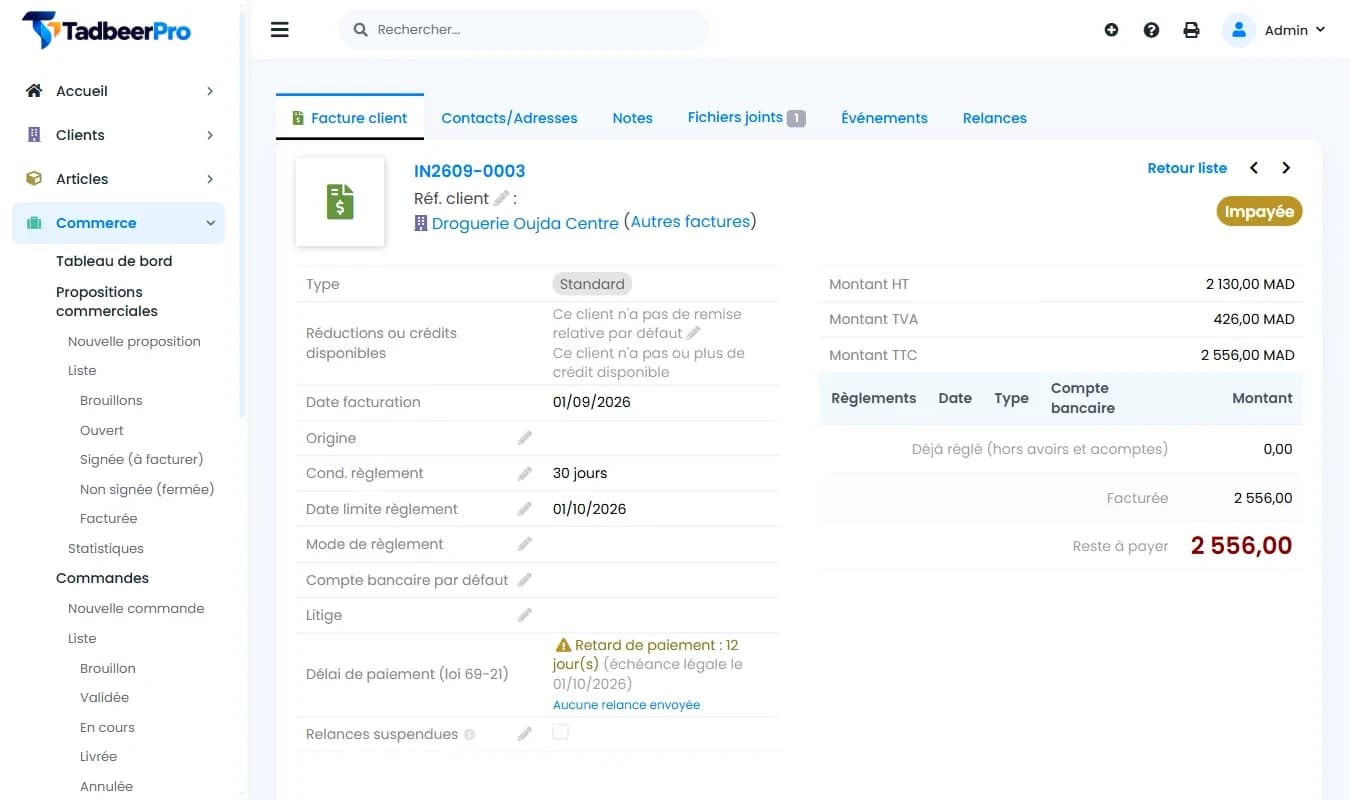Image resolution: width=1350 pixels, height=800 pixels.
Task: Switch to Événements tab
Action: click(884, 118)
